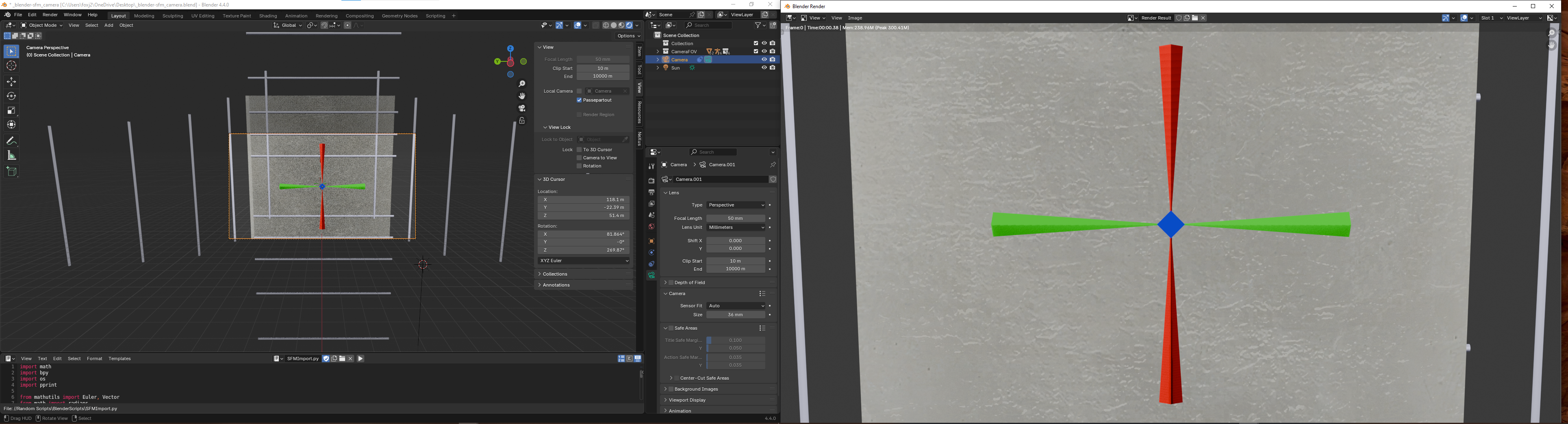This screenshot has width=1568, height=424.
Task: Activate the Add Cube tool
Action: pos(11,171)
